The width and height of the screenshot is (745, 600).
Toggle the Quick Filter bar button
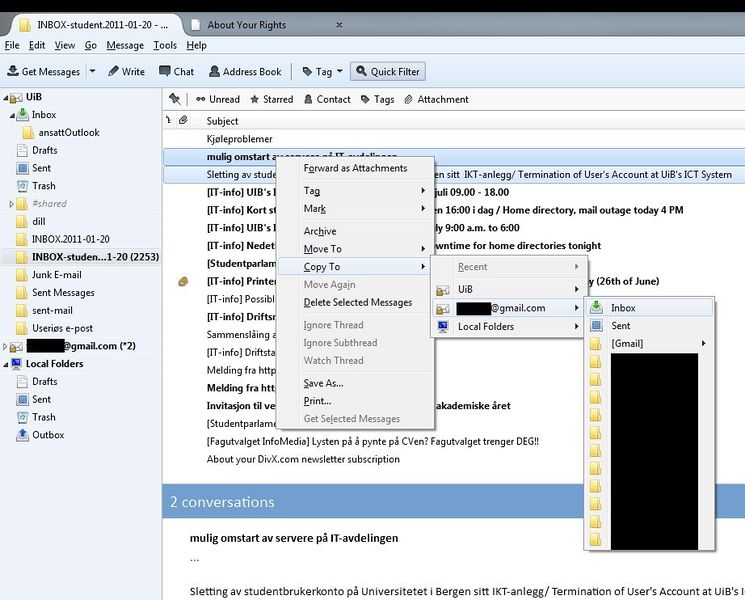pyautogui.click(x=388, y=71)
